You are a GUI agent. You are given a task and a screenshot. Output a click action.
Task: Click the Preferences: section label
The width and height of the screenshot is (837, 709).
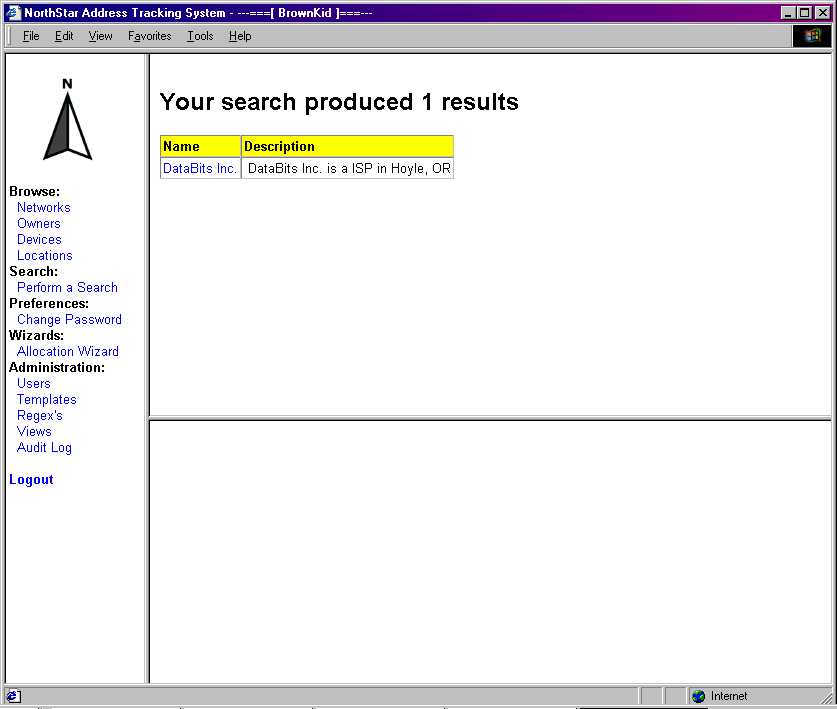tap(49, 303)
